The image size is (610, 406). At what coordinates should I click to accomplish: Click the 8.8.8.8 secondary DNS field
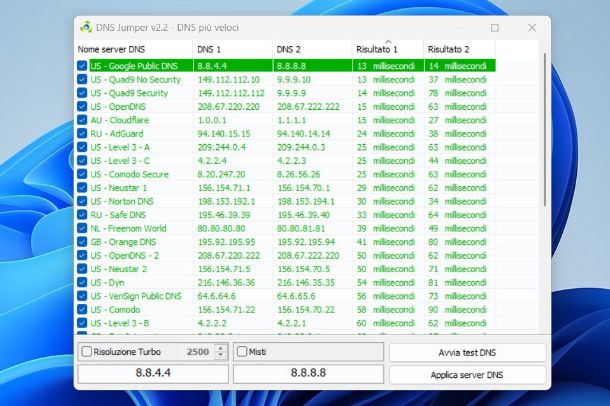coord(309,373)
